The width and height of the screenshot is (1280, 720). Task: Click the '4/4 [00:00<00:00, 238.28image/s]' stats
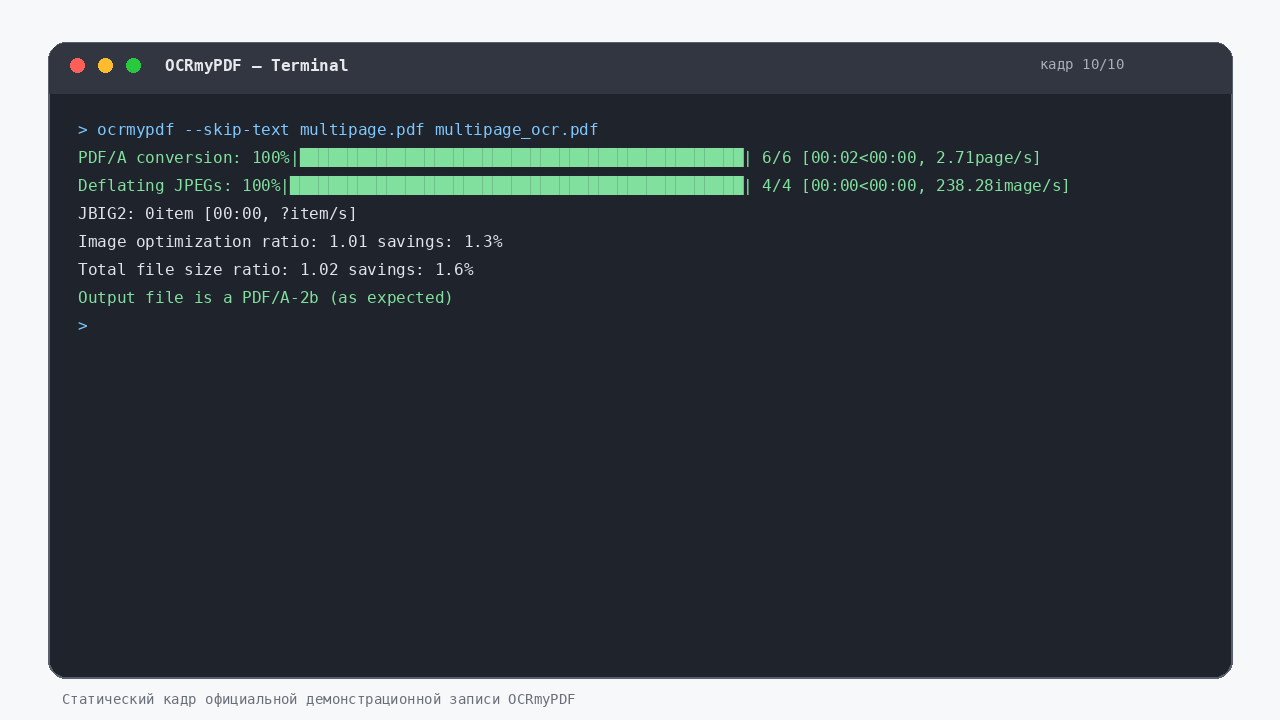916,186
